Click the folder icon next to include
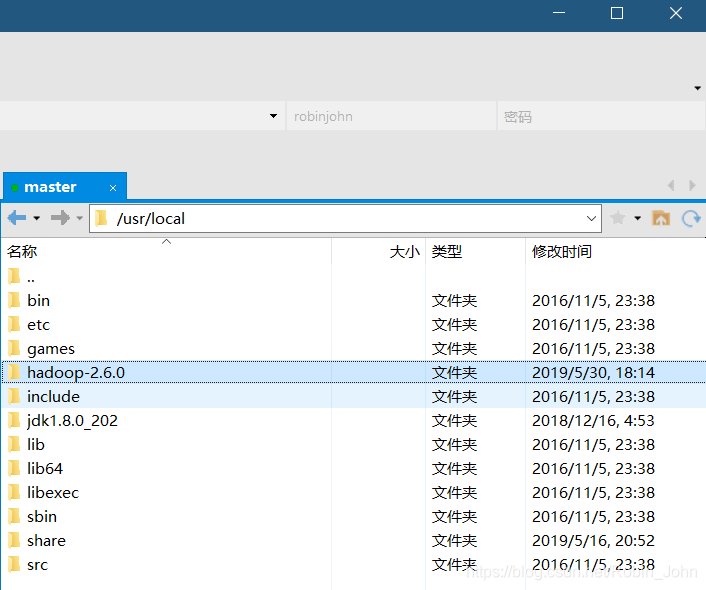Screen dimensions: 706x590 tap(14, 396)
